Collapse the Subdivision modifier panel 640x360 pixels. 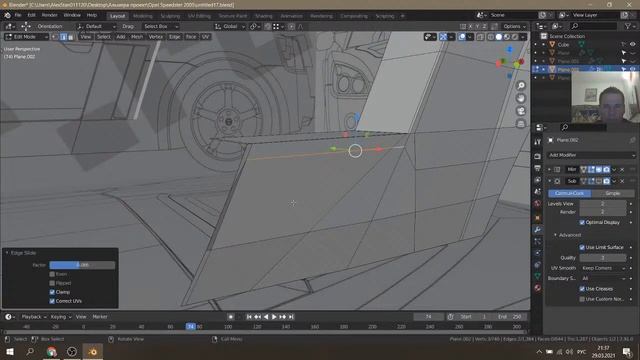550,181
